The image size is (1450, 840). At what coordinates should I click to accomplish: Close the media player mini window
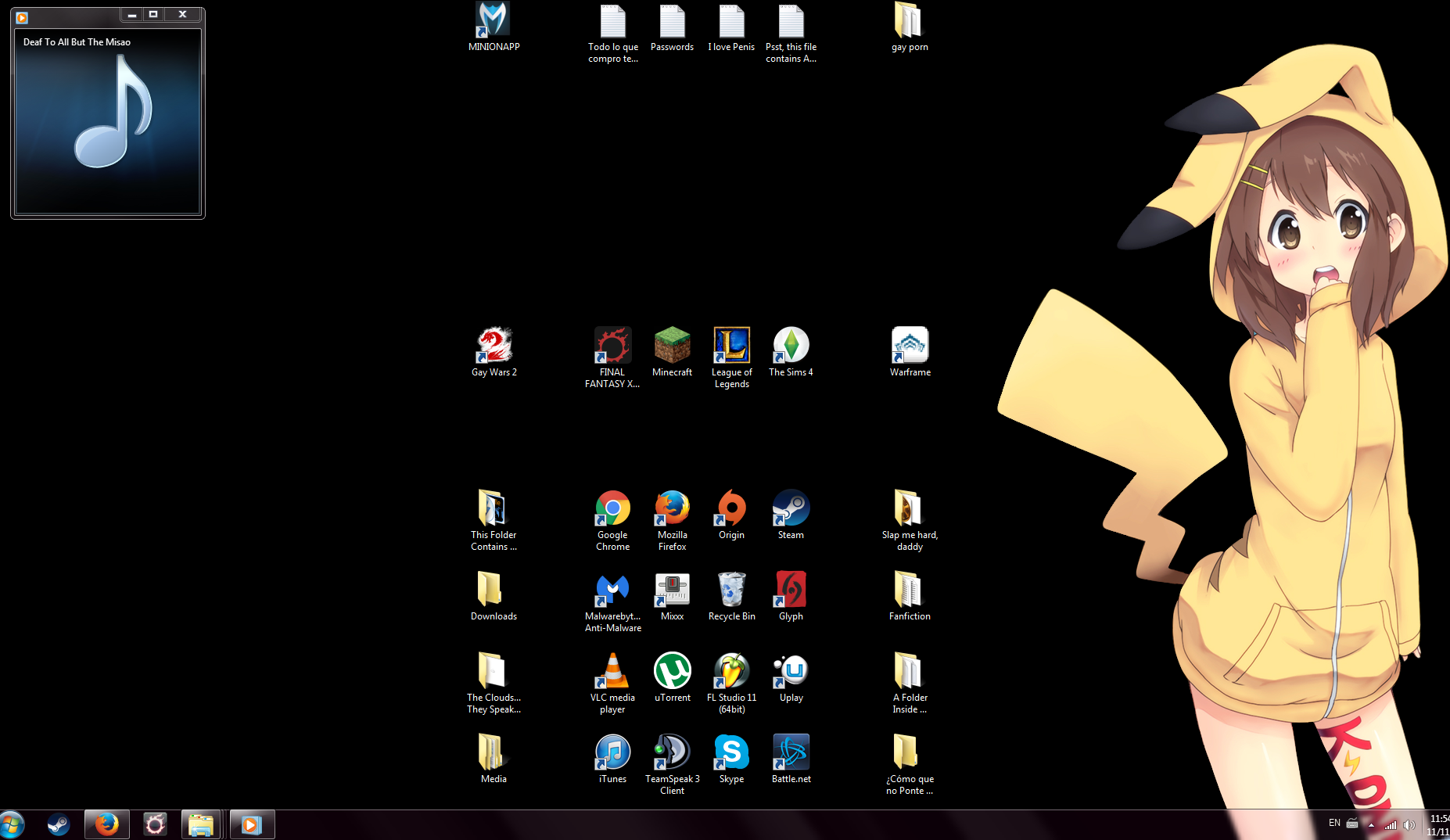182,14
